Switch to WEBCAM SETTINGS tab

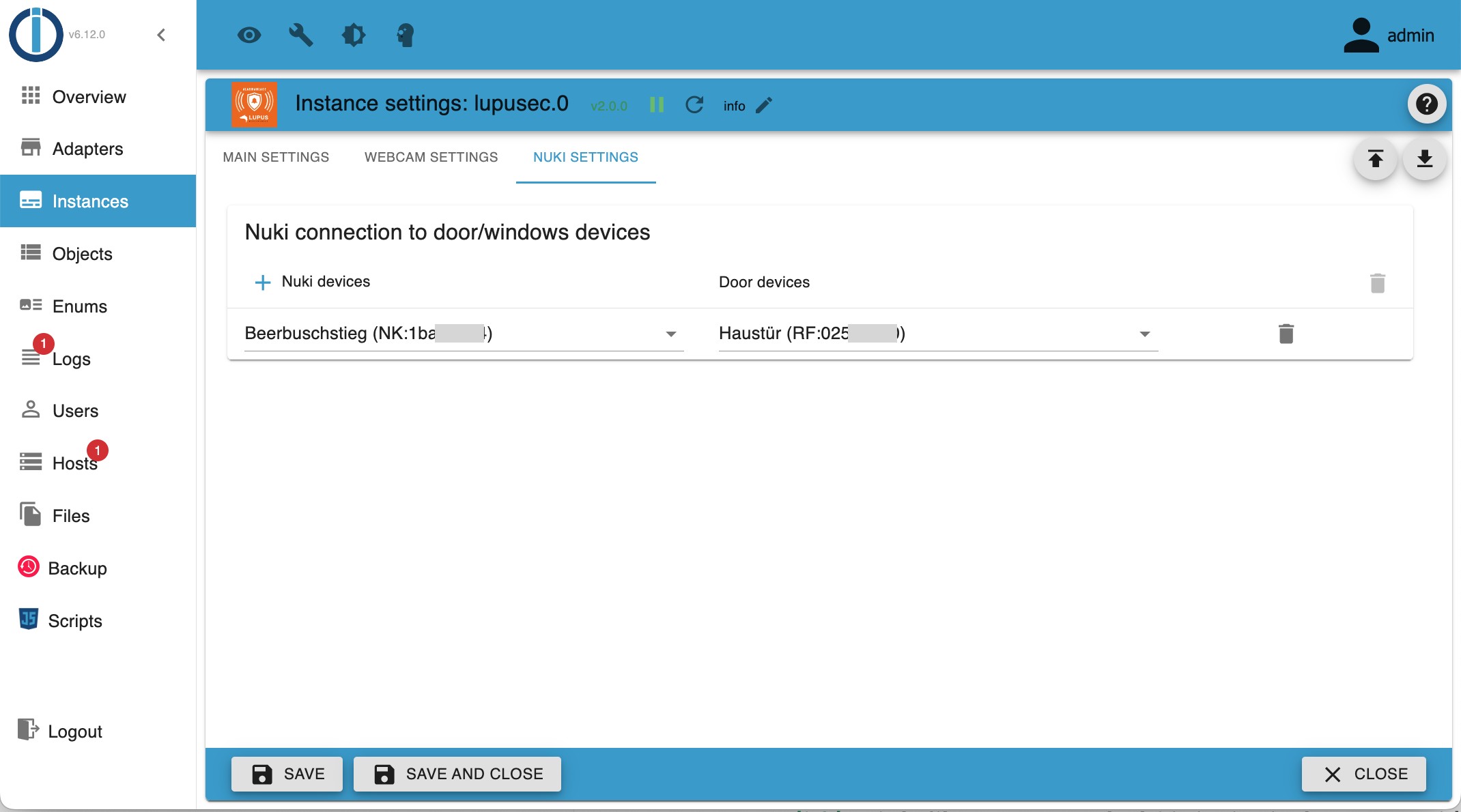tap(431, 157)
